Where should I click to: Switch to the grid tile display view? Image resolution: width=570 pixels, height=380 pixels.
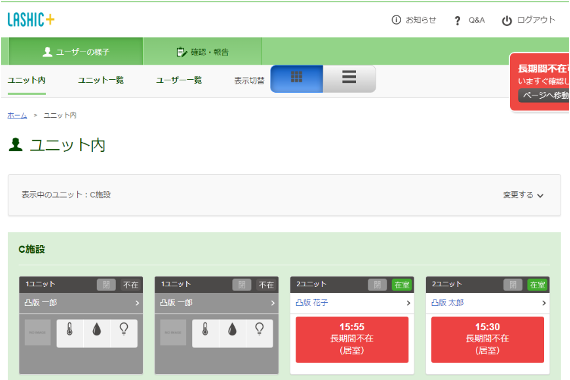[297, 79]
